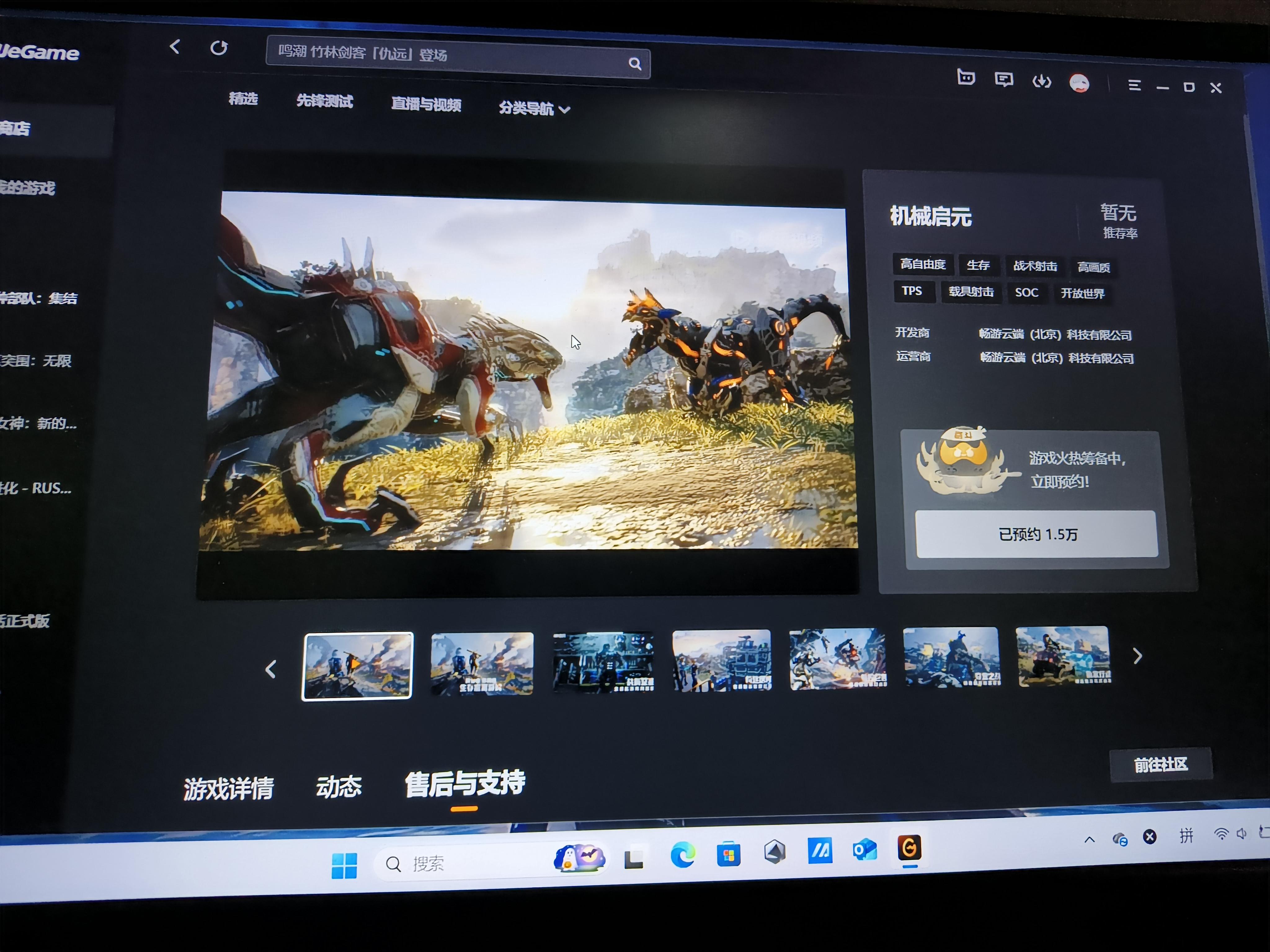Image resolution: width=1270 pixels, height=952 pixels.
Task: Show previous screenshots with left chevron
Action: pyautogui.click(x=271, y=669)
